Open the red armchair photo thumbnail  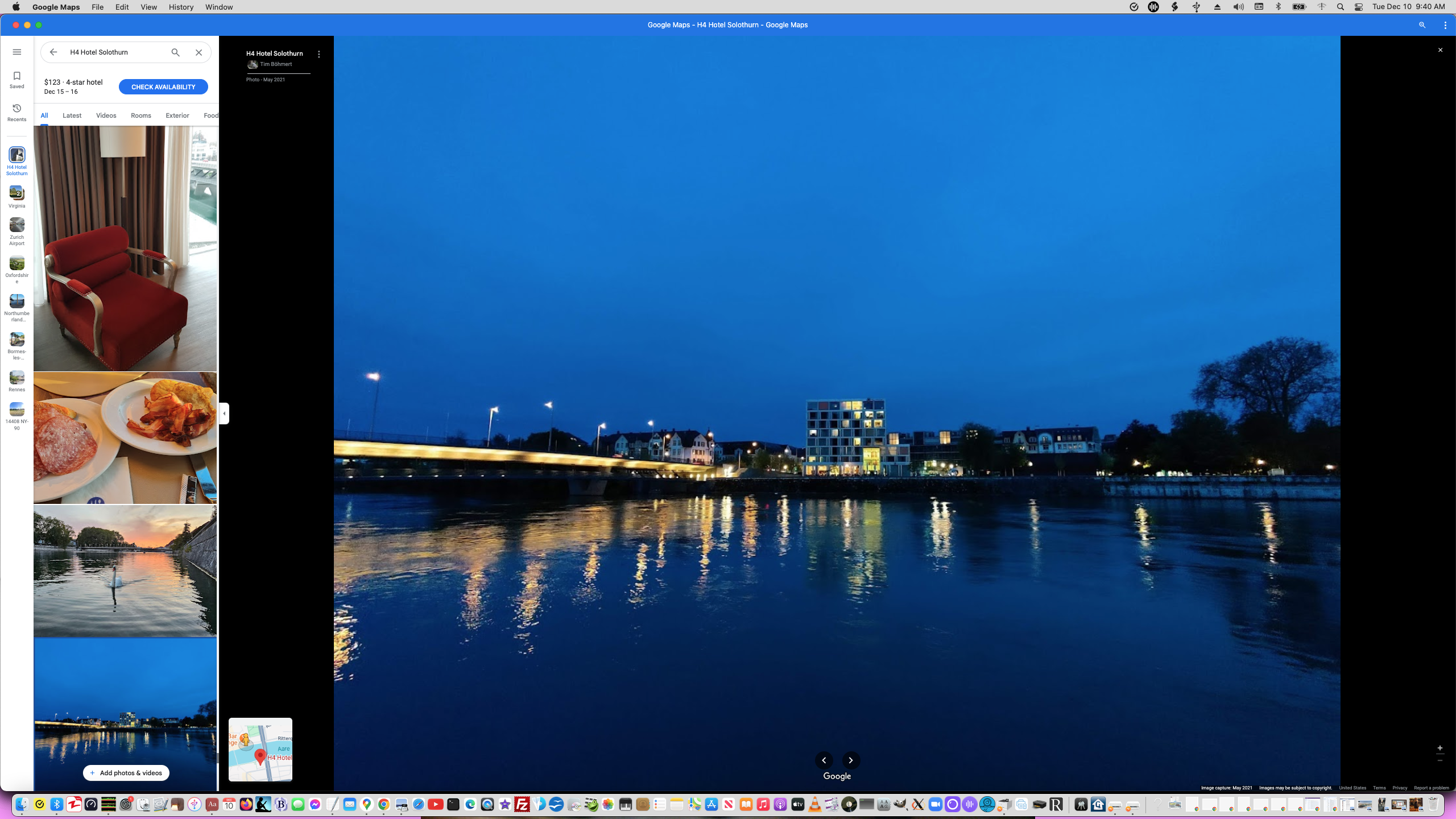point(125,249)
